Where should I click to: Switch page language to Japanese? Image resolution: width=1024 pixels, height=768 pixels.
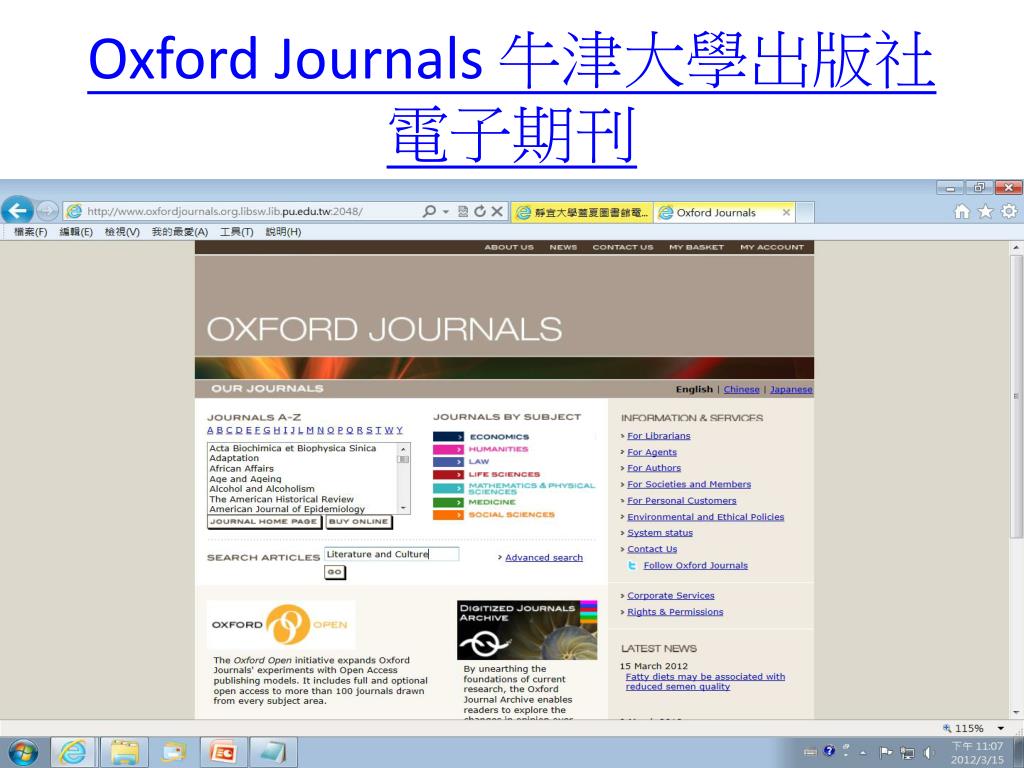[x=791, y=389]
